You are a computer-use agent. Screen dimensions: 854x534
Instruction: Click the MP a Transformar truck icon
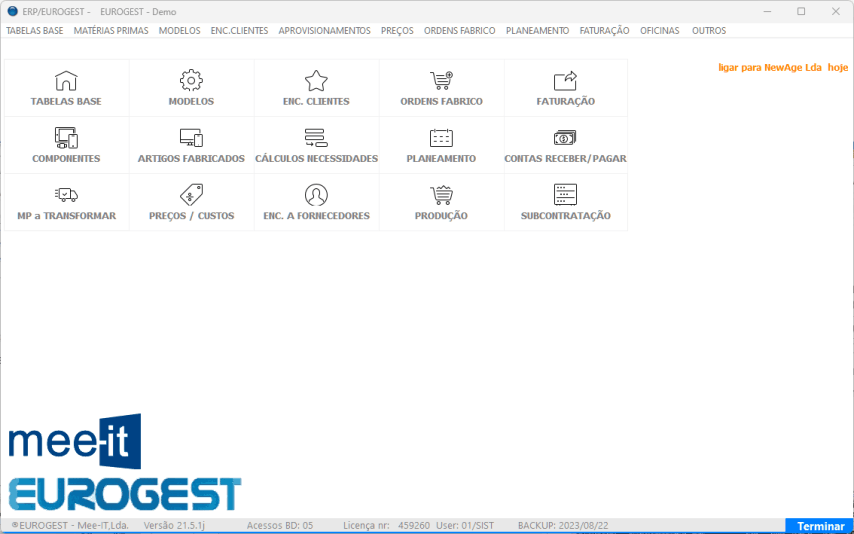66,195
